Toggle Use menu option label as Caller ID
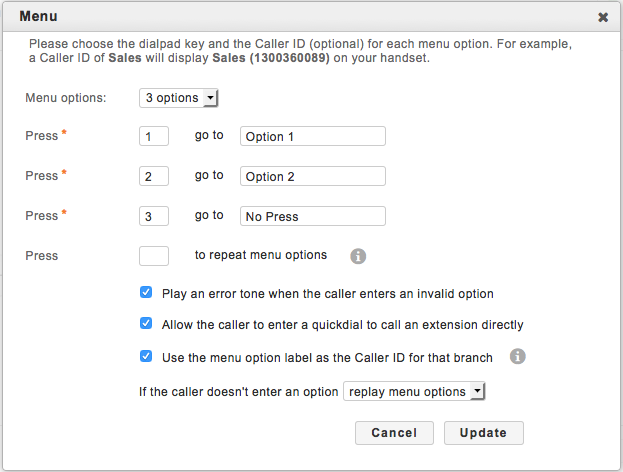This screenshot has height=472, width=623. click(x=146, y=356)
